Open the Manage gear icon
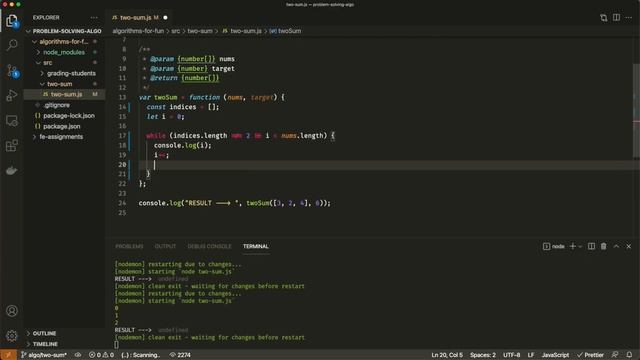 pyautogui.click(x=11, y=336)
